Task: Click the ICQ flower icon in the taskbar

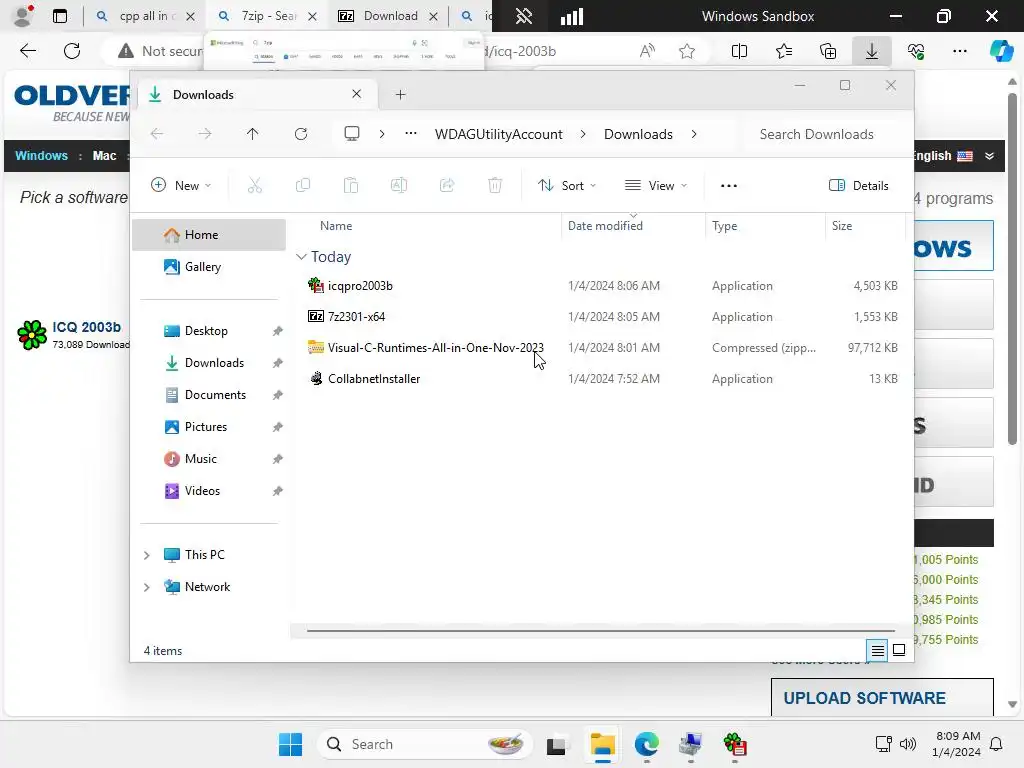Action: pyautogui.click(x=735, y=744)
